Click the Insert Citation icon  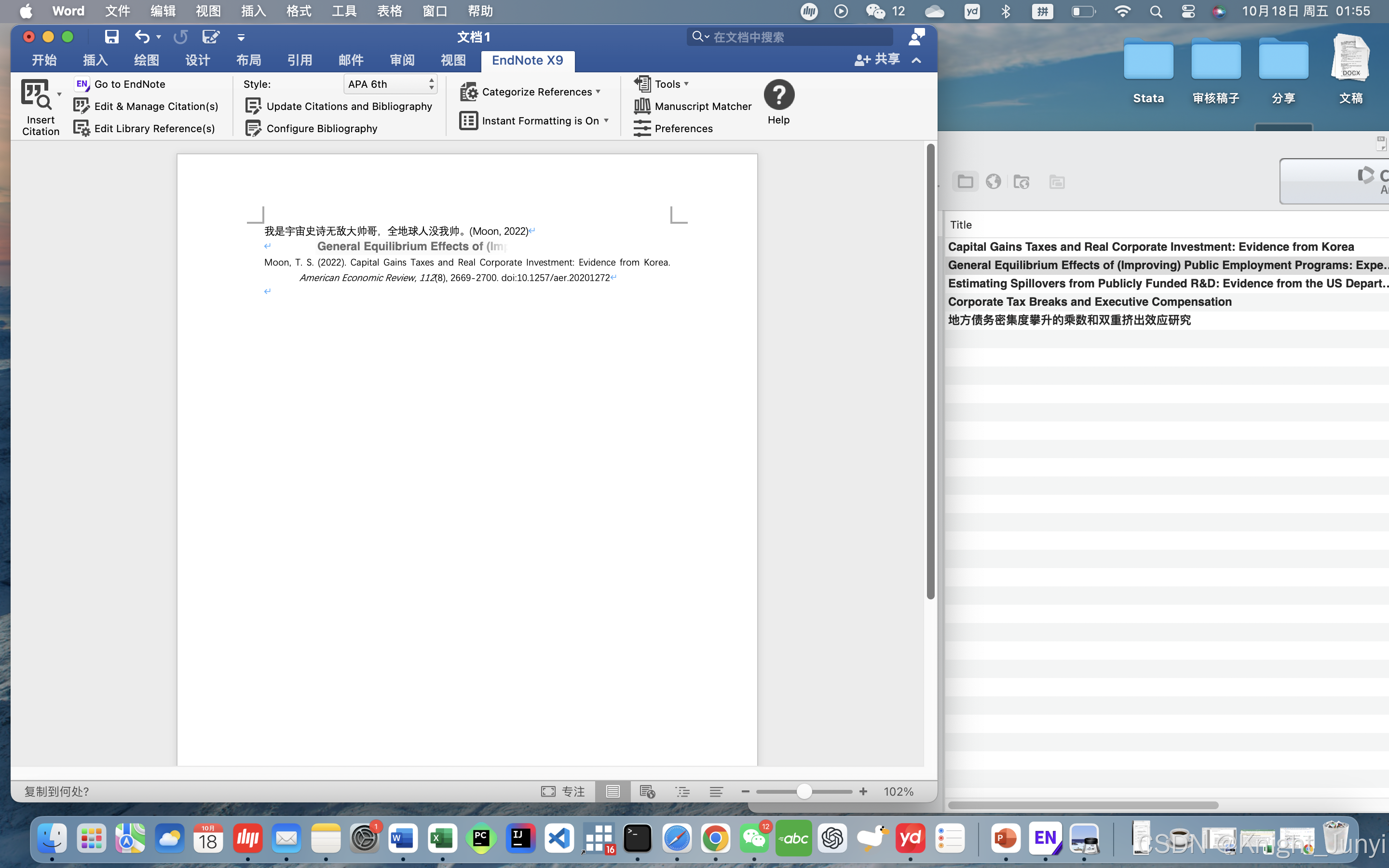tap(36, 95)
